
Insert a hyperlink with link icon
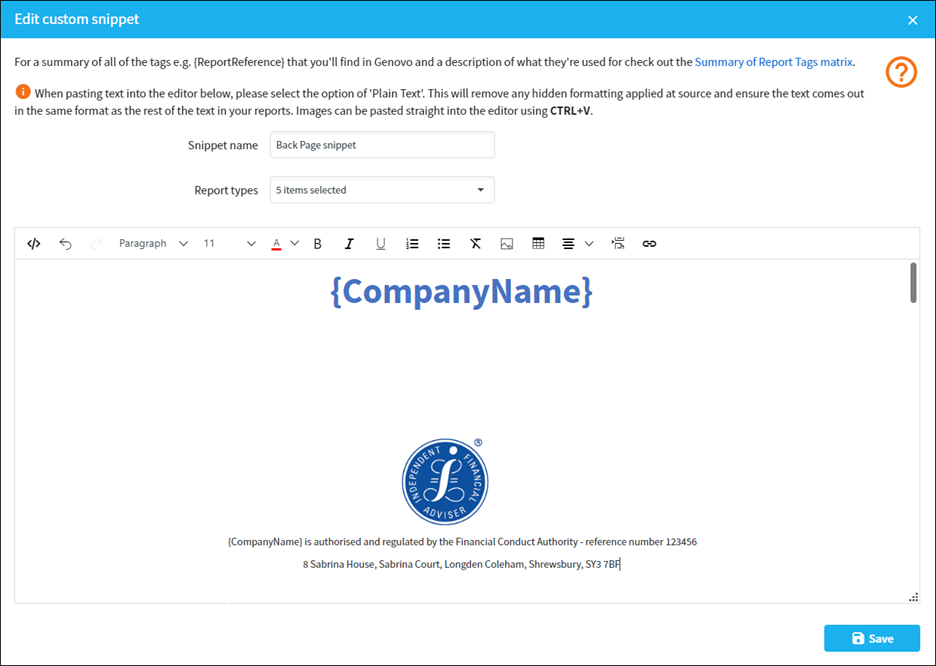649,243
